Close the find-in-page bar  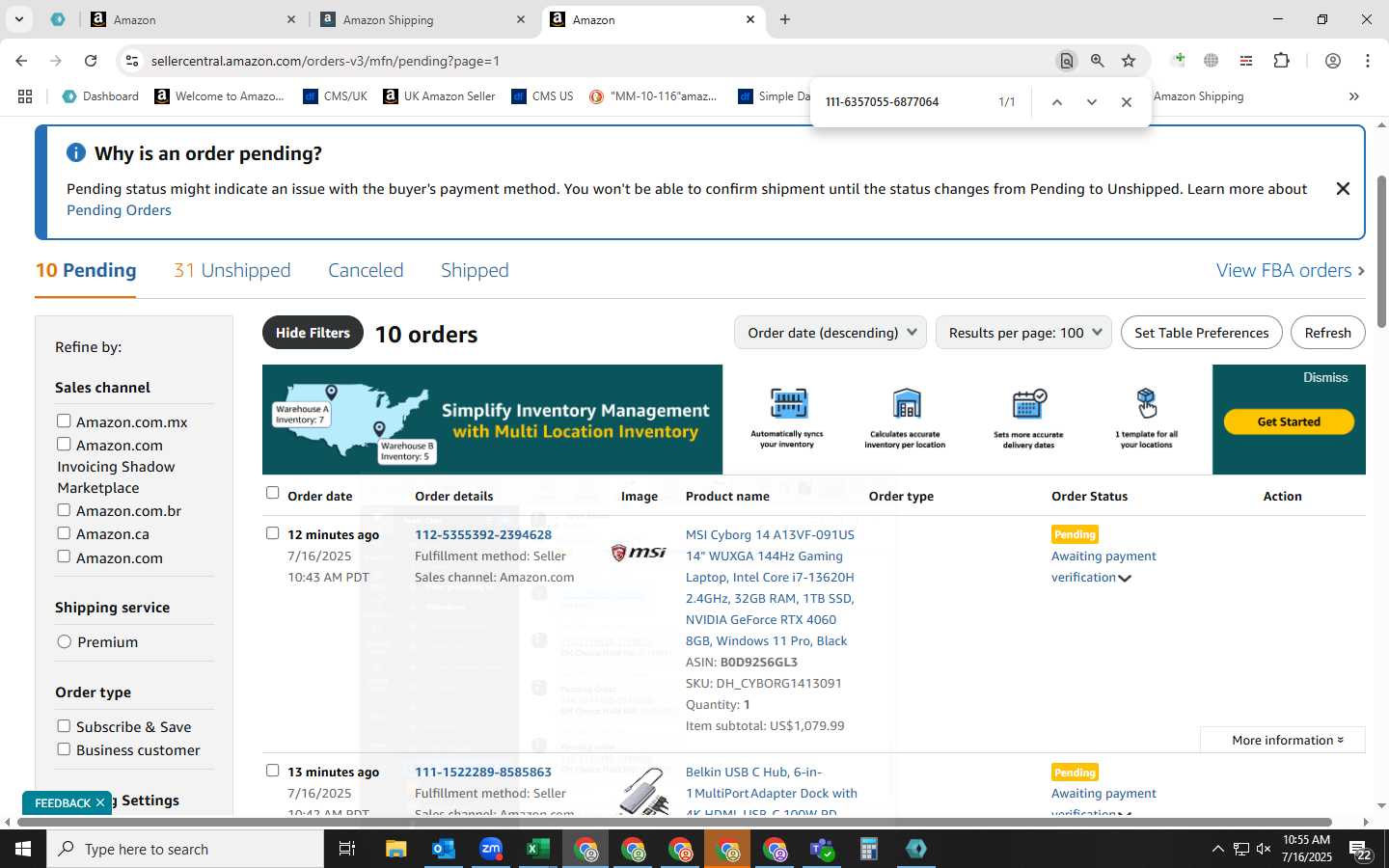tap(1126, 102)
